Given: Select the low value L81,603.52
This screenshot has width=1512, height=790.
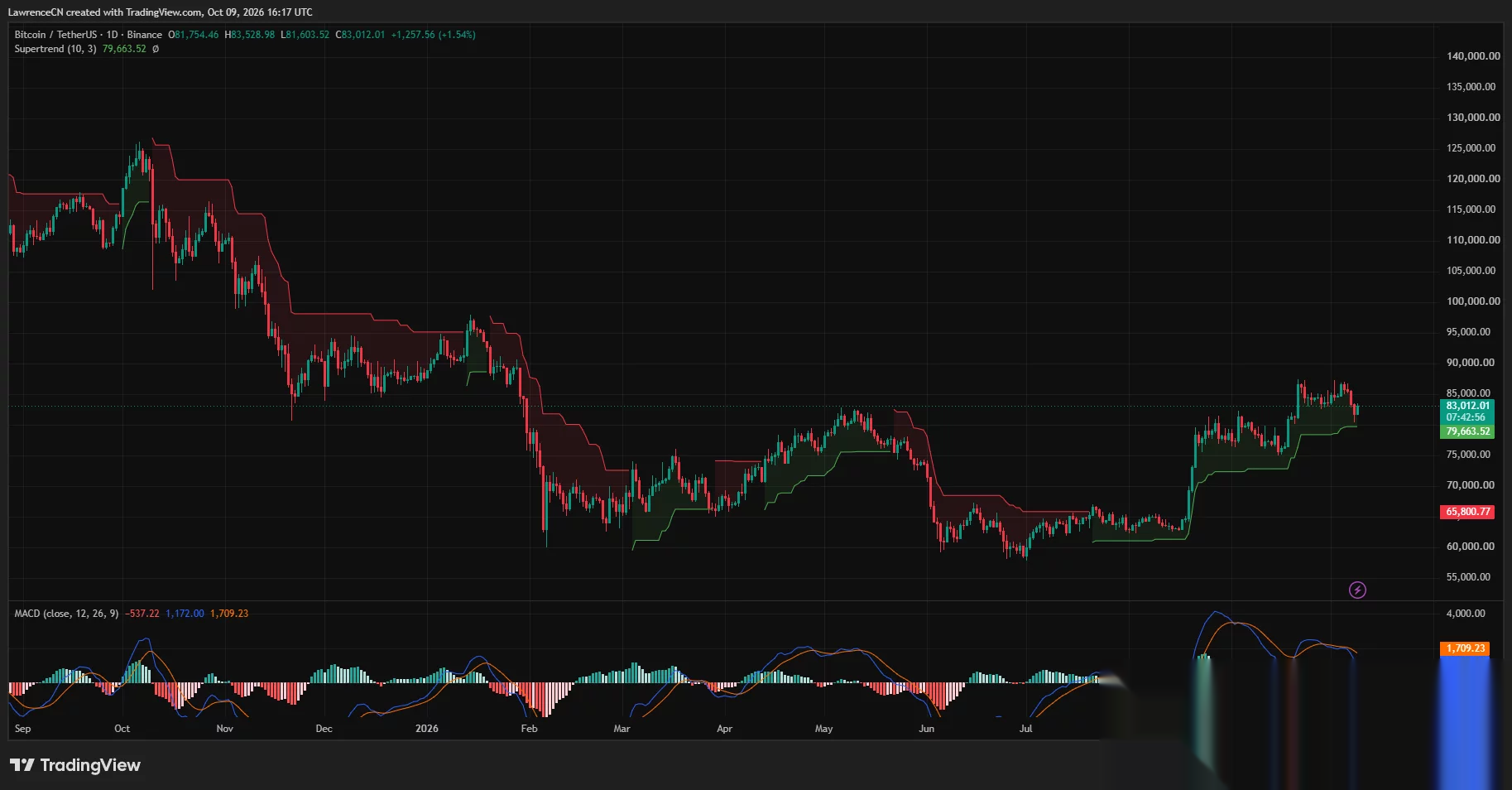Looking at the screenshot, I should 305,35.
